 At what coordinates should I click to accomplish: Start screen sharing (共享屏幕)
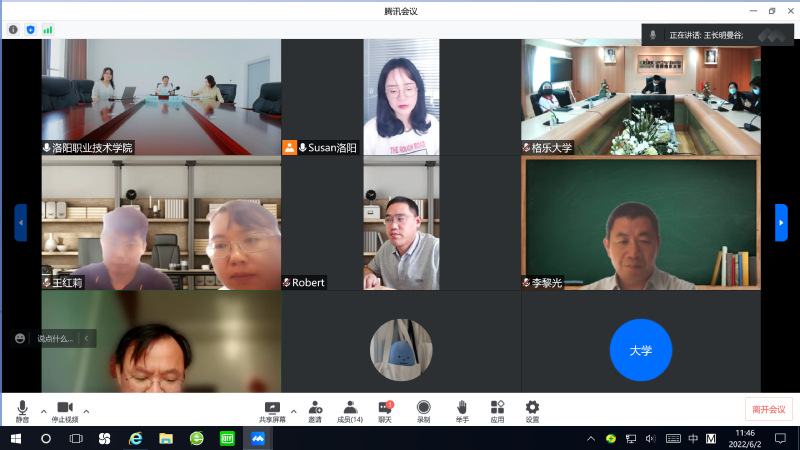272,410
